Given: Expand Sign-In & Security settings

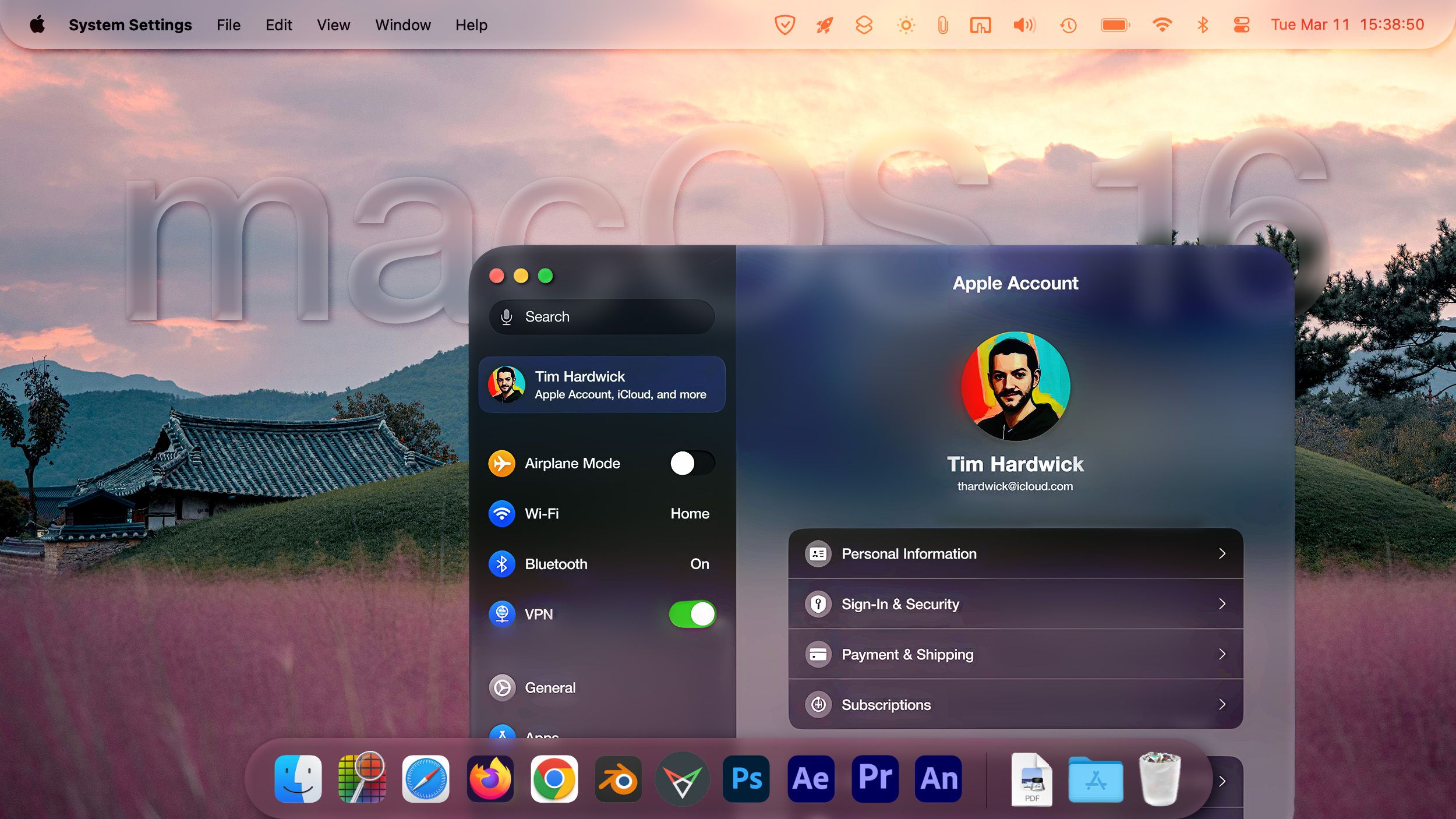Looking at the screenshot, I should pyautogui.click(x=1015, y=604).
